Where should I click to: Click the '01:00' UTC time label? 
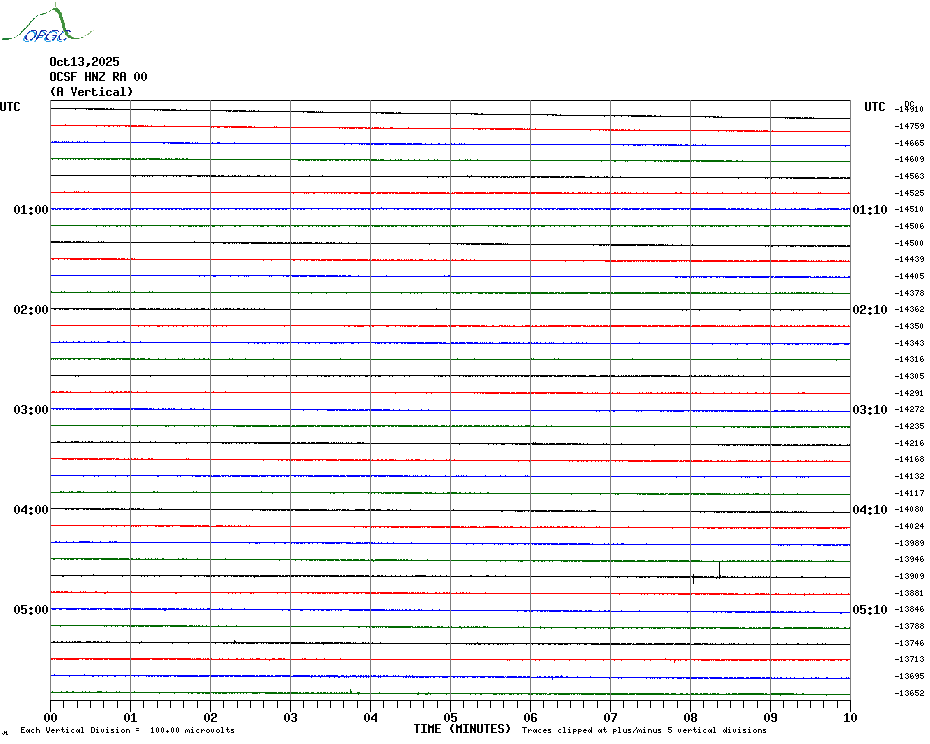coord(31,209)
